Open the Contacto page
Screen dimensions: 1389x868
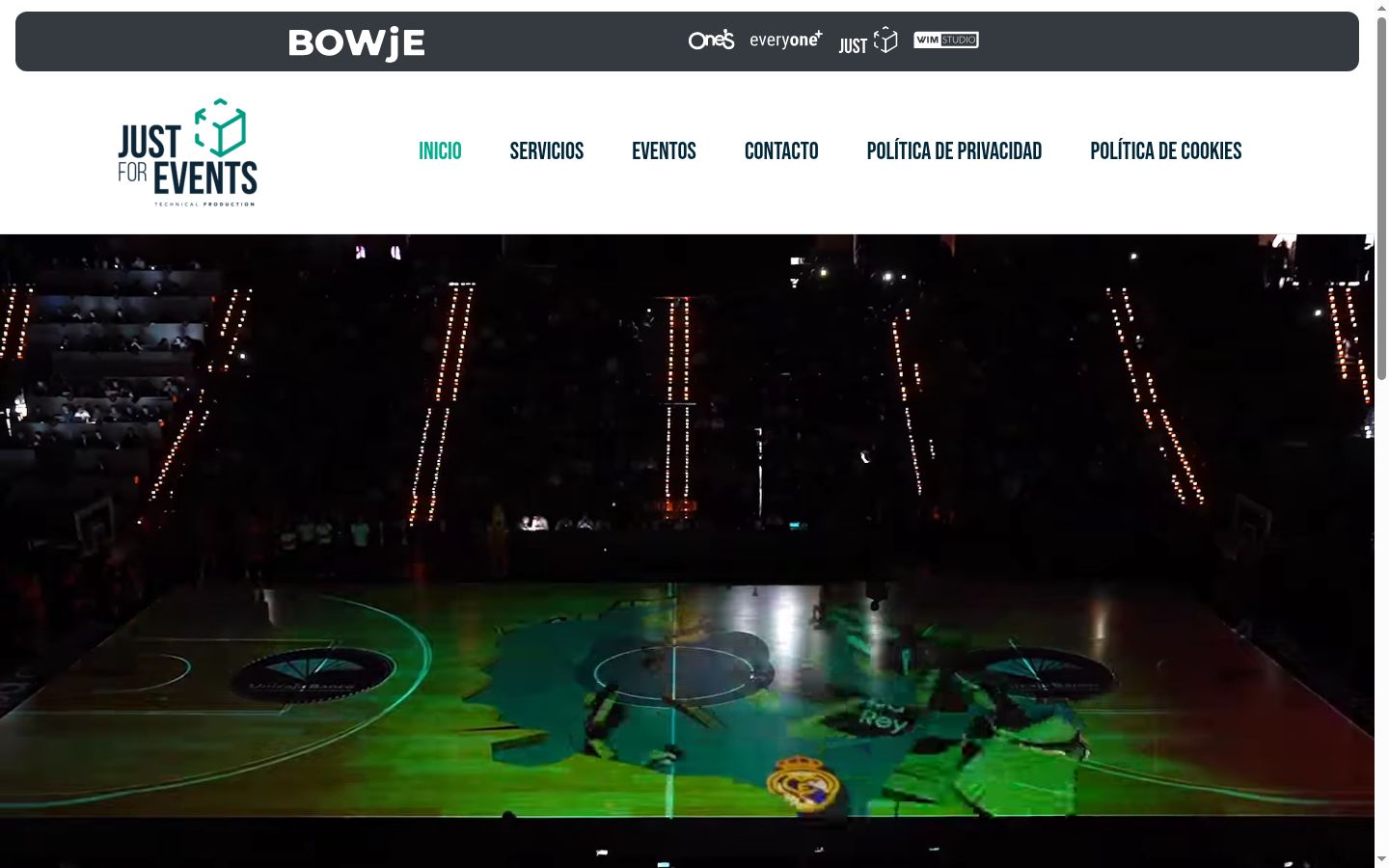tap(781, 151)
